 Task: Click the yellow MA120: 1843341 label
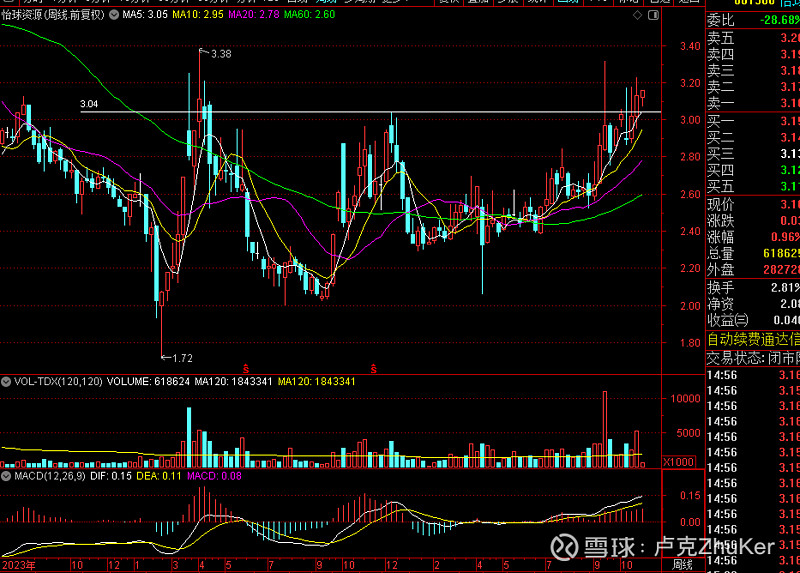point(317,382)
